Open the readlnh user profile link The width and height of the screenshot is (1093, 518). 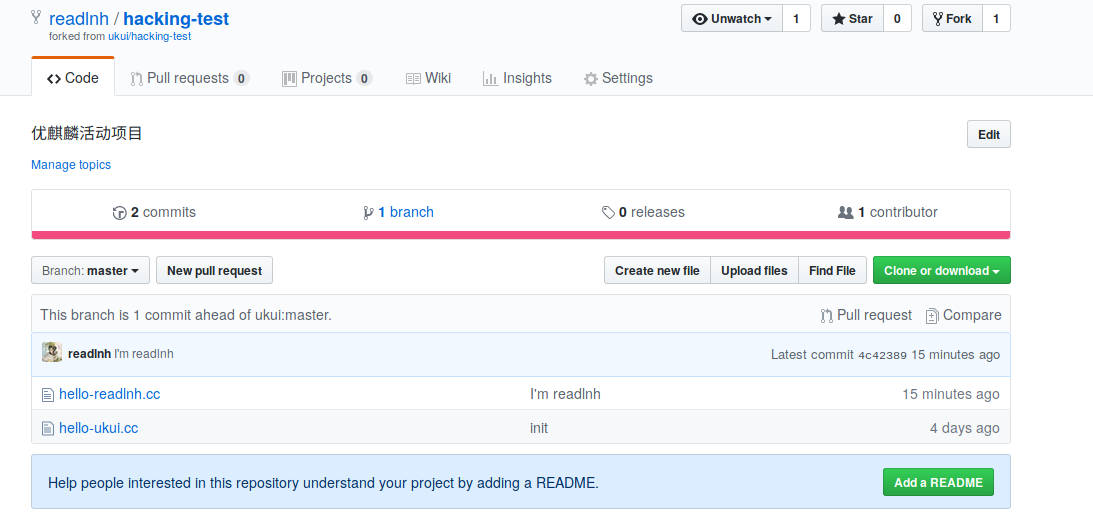(x=79, y=19)
